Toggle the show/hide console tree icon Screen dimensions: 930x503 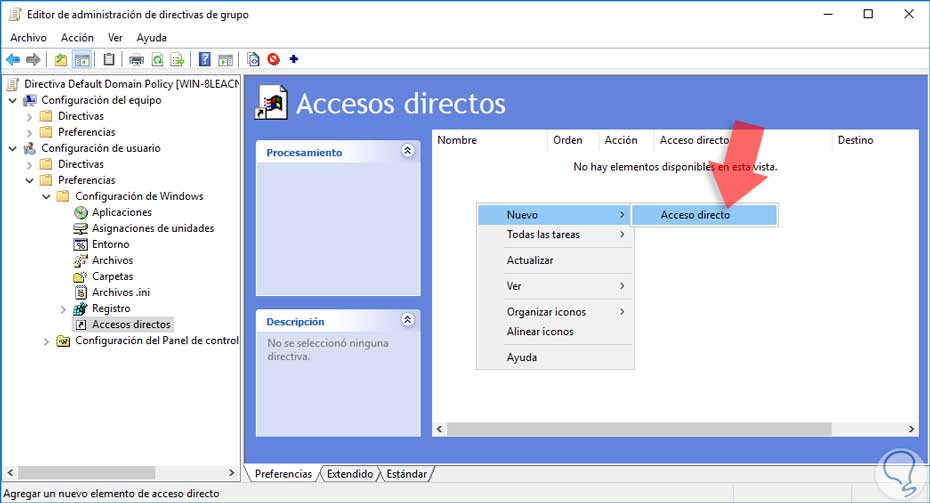82,59
